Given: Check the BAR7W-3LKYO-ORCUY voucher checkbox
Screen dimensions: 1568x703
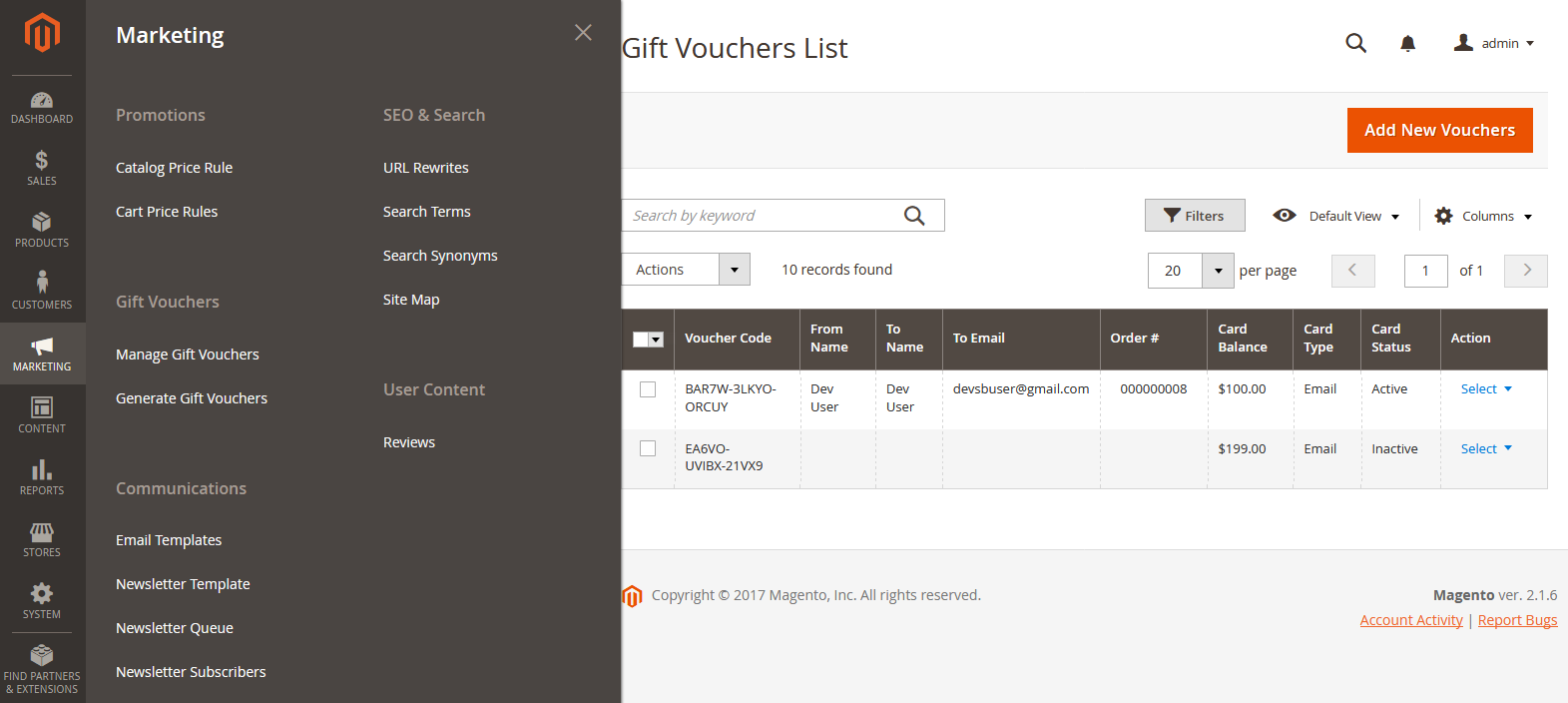Looking at the screenshot, I should pyautogui.click(x=648, y=389).
